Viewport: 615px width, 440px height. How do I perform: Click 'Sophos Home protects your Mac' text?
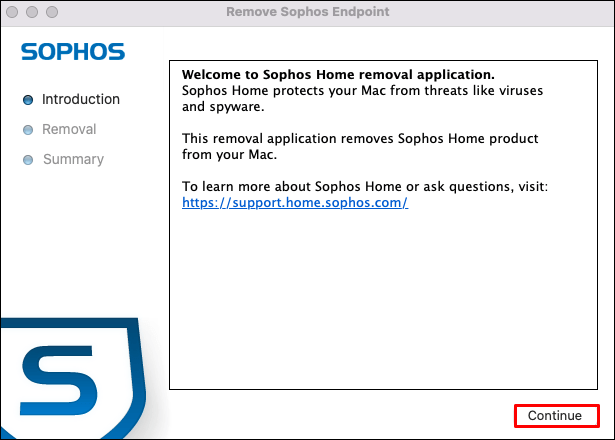coord(362,98)
